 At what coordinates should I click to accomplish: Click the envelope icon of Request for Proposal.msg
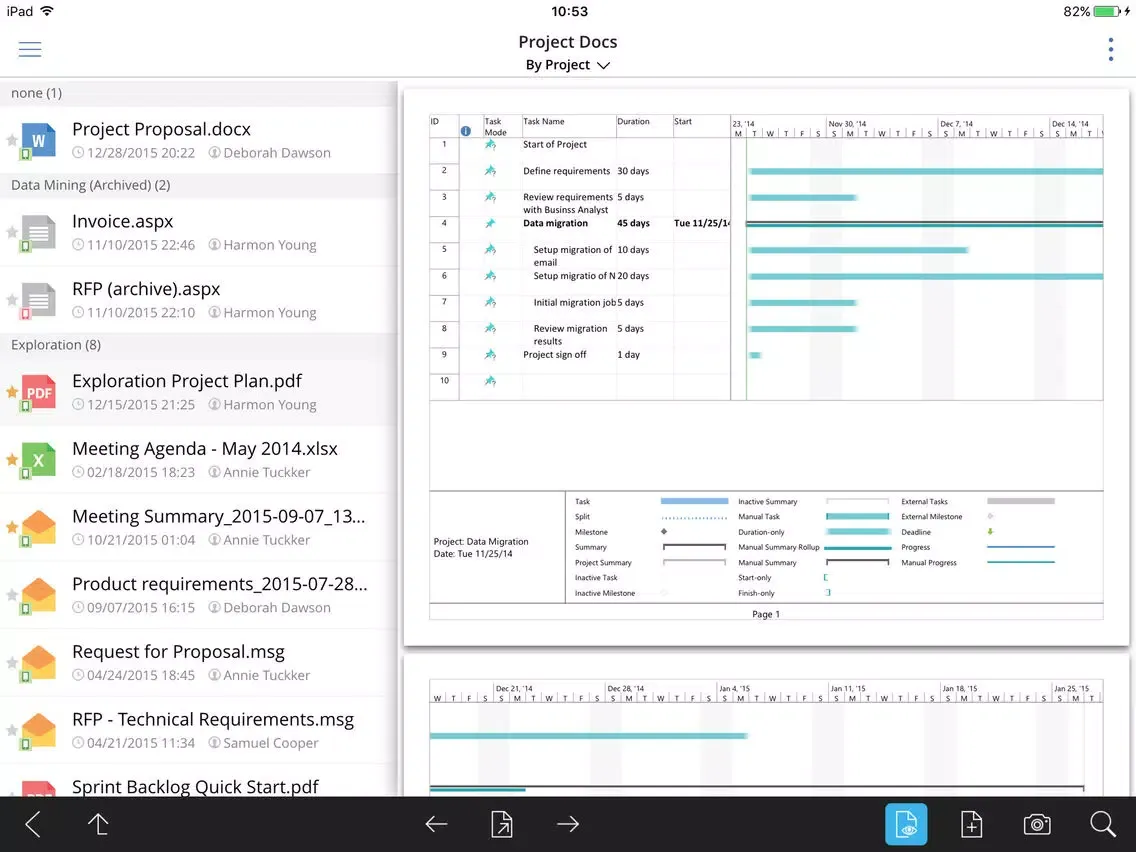point(38,663)
